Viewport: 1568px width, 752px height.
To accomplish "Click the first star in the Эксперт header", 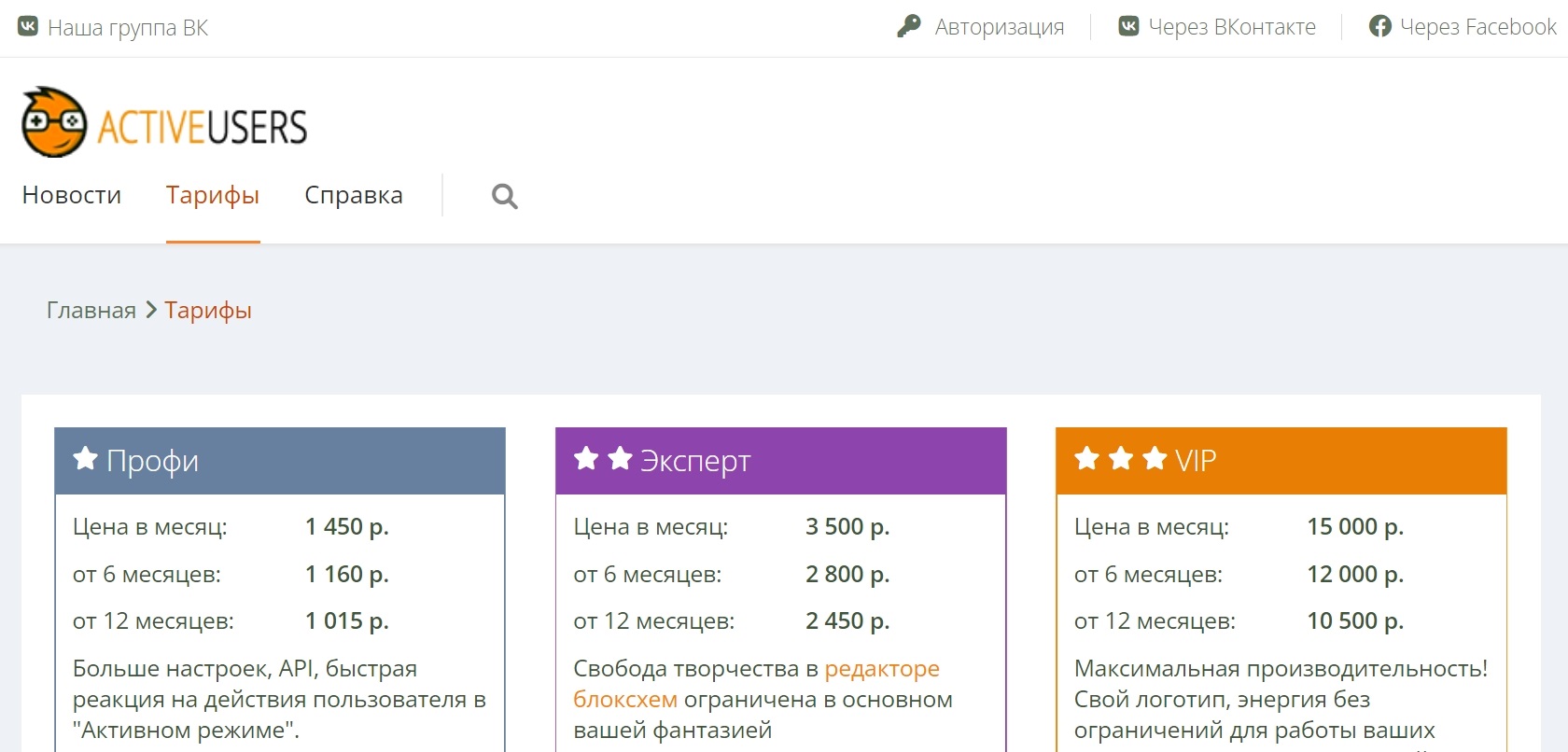I will [586, 458].
